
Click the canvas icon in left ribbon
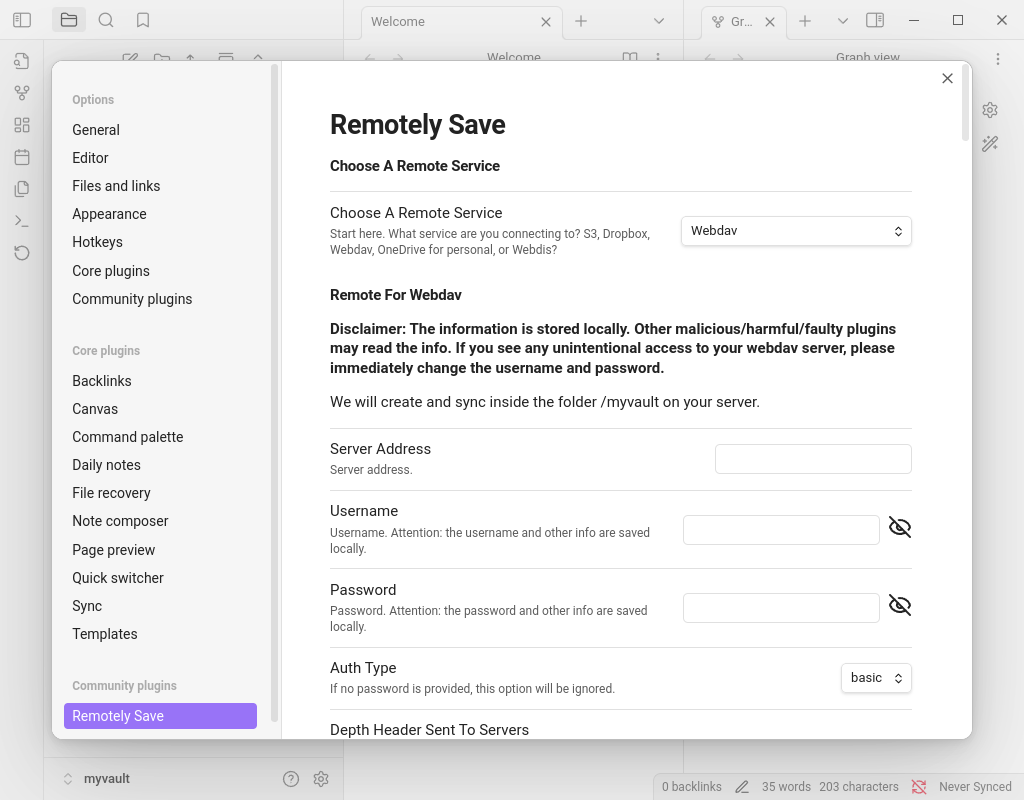[x=22, y=125]
